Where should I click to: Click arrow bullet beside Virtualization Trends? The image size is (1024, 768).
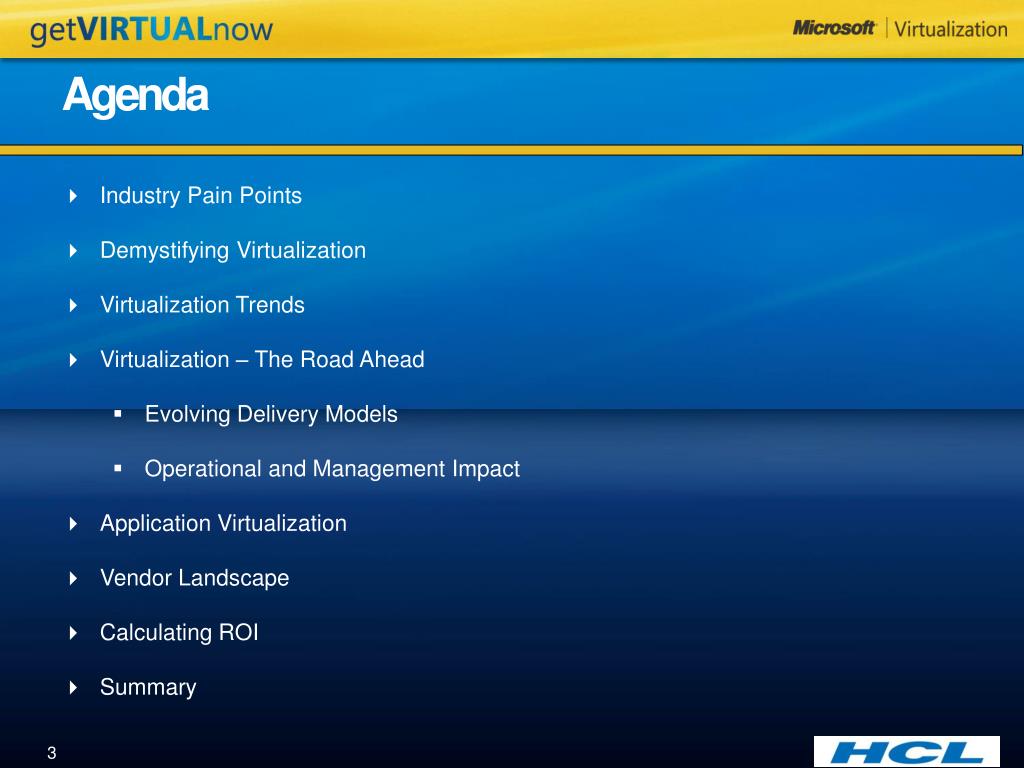tap(73, 305)
